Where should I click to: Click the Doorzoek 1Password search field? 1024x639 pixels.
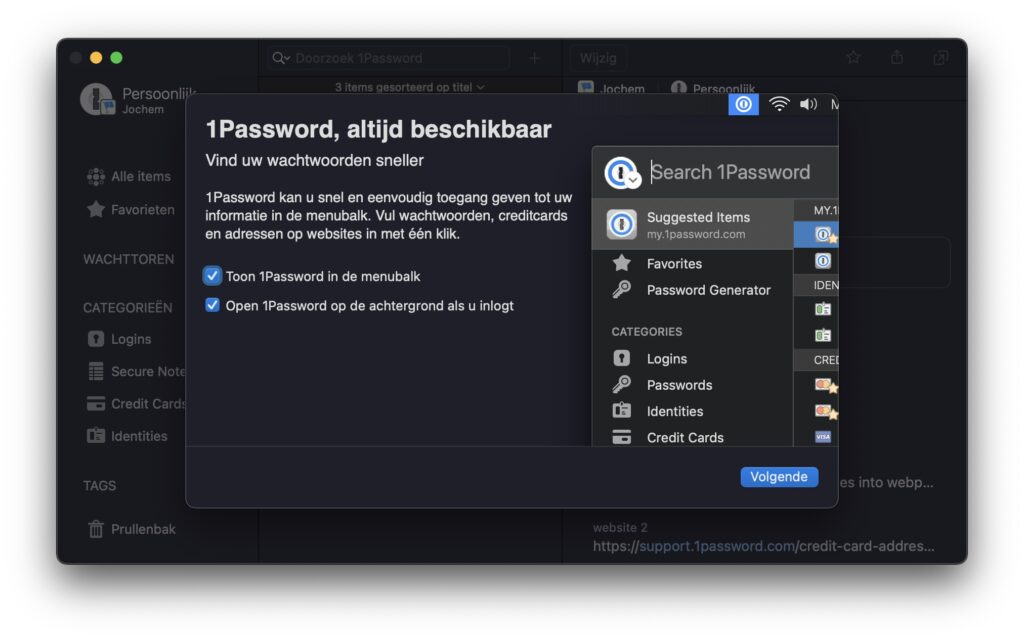coord(389,58)
